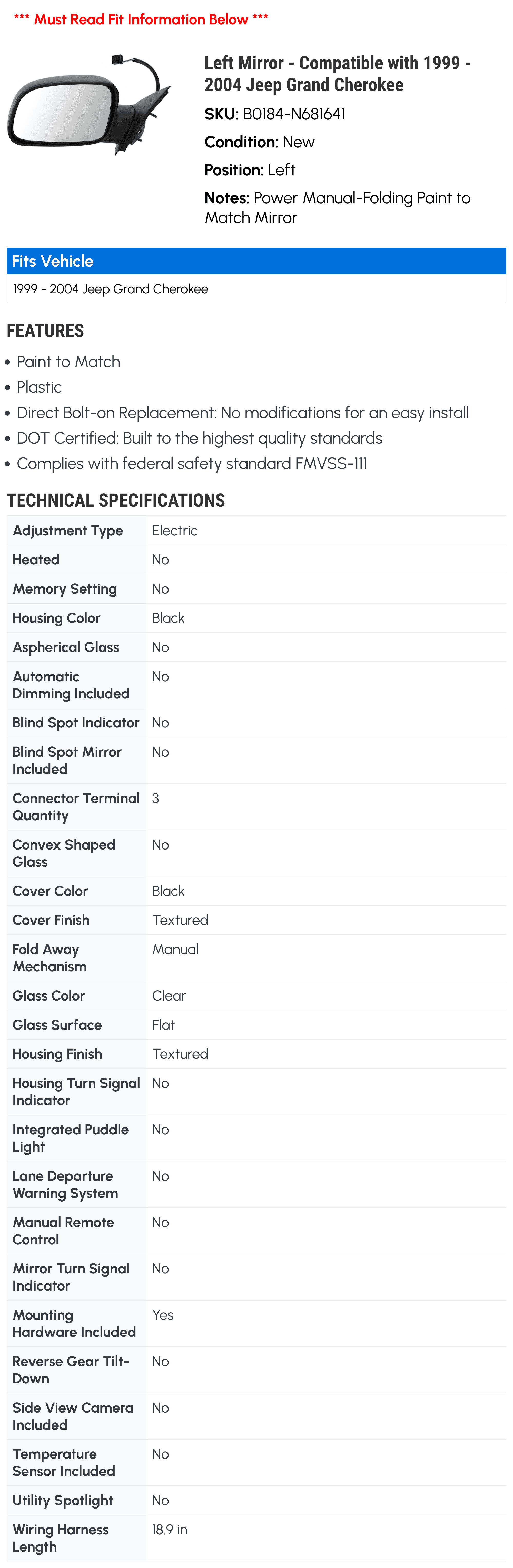513x1568 pixels.
Task: Click the TECHNICAL SPECIFICATIONS heading
Action: click(x=116, y=500)
